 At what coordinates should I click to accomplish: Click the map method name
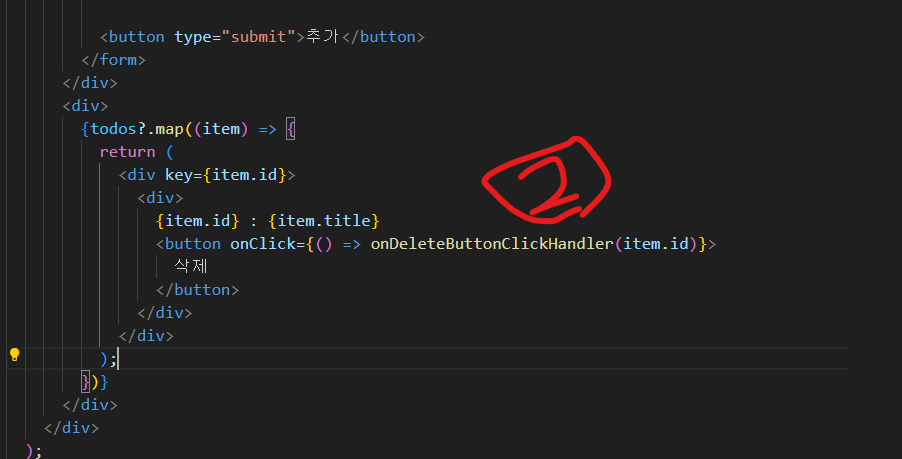tap(169, 129)
